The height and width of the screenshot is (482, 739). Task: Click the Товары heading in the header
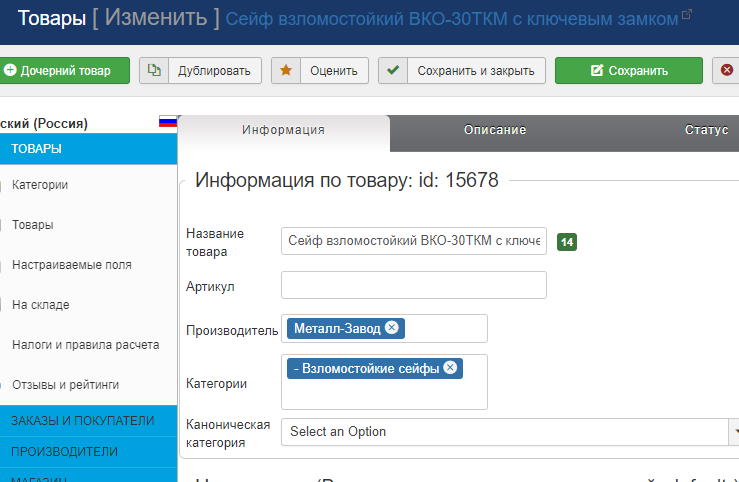tap(52, 18)
